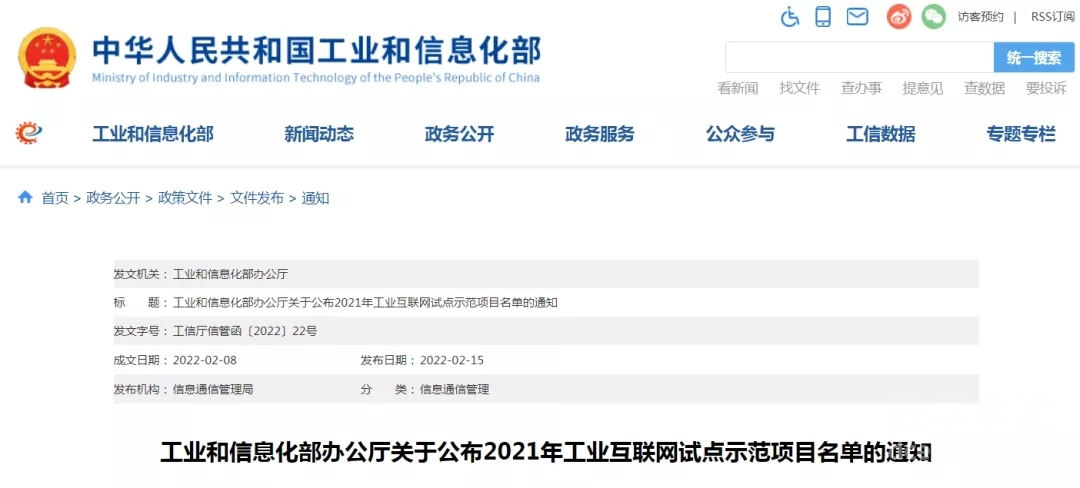
Task: Click the red gear logo beside navigation
Action: tap(29, 133)
